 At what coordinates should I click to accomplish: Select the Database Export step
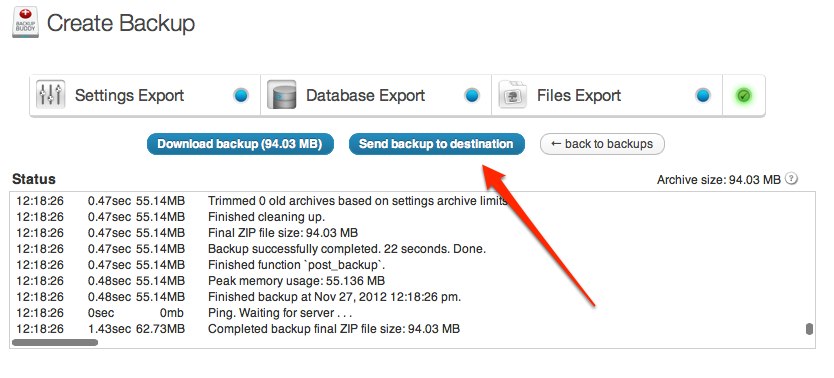[376, 95]
